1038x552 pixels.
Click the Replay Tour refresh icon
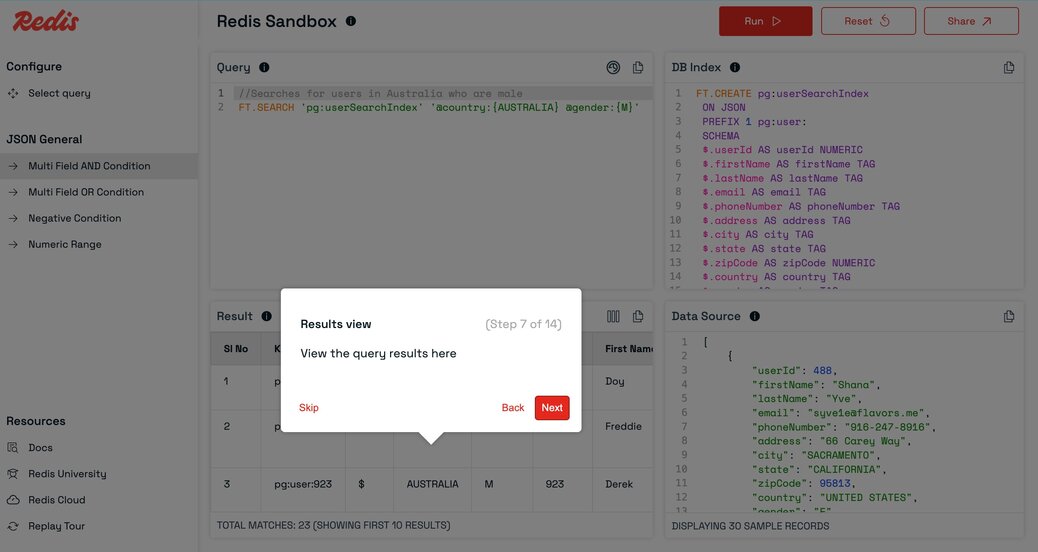point(13,526)
